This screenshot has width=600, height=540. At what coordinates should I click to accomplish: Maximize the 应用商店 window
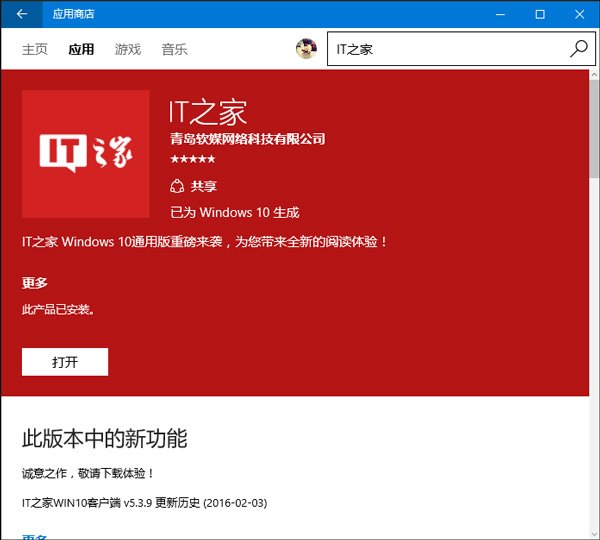point(540,14)
